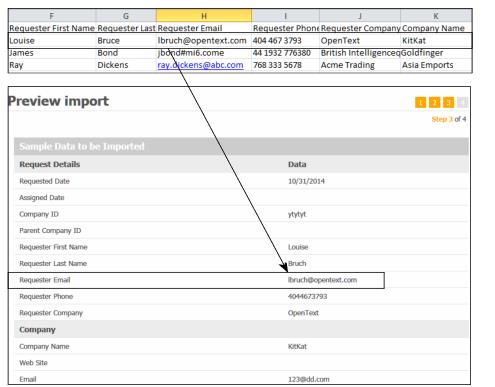Viewport: 495px width, 387px height.
Task: Select column J header
Action: (x=360, y=16)
